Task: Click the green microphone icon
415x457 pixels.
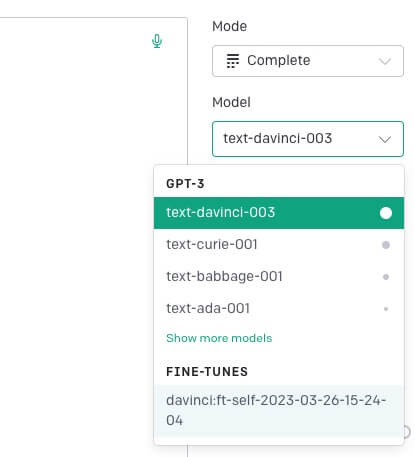Action: (157, 41)
